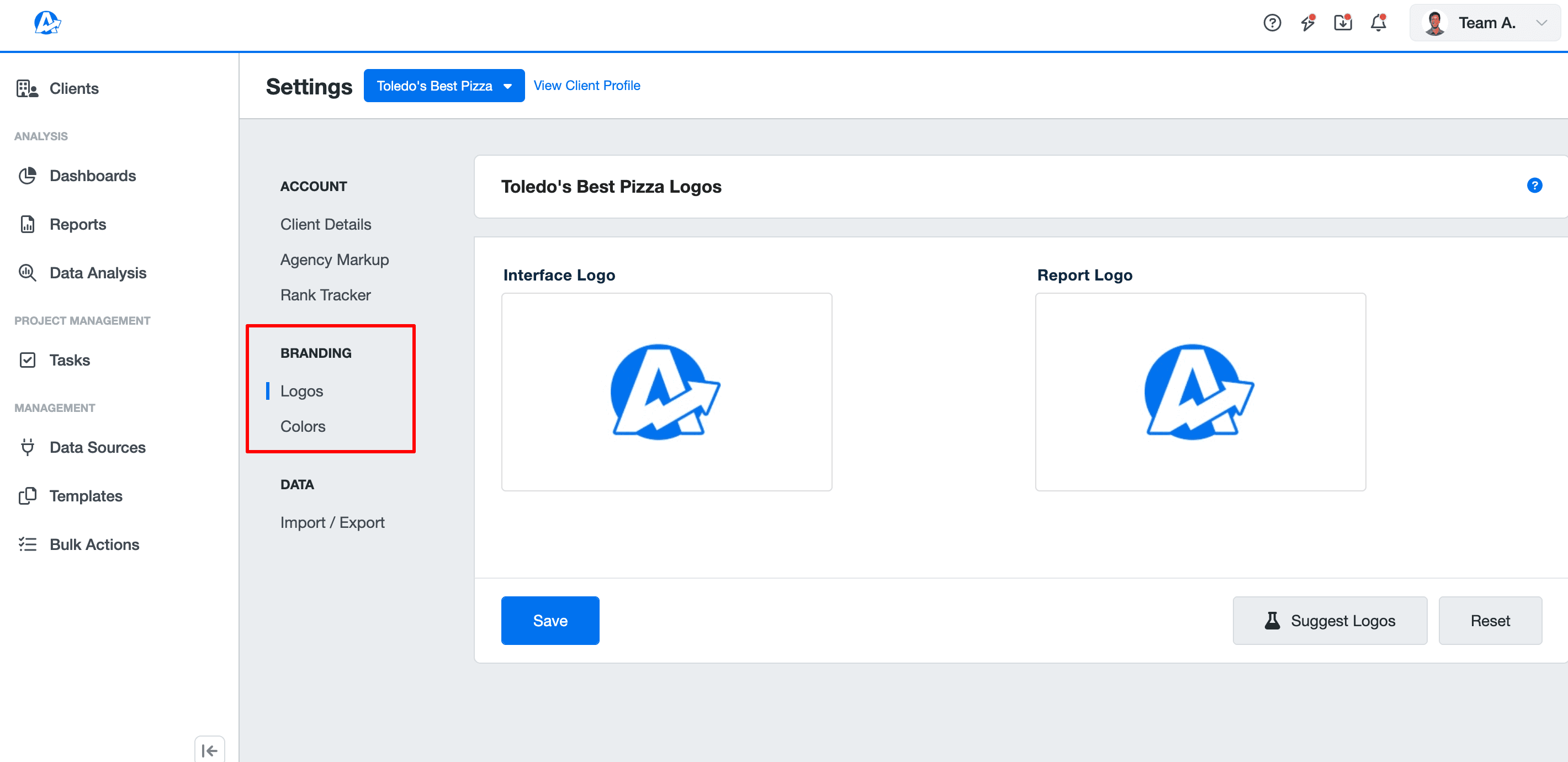Click the View Client Profile link
The height and width of the screenshot is (762, 1568).
click(x=586, y=85)
